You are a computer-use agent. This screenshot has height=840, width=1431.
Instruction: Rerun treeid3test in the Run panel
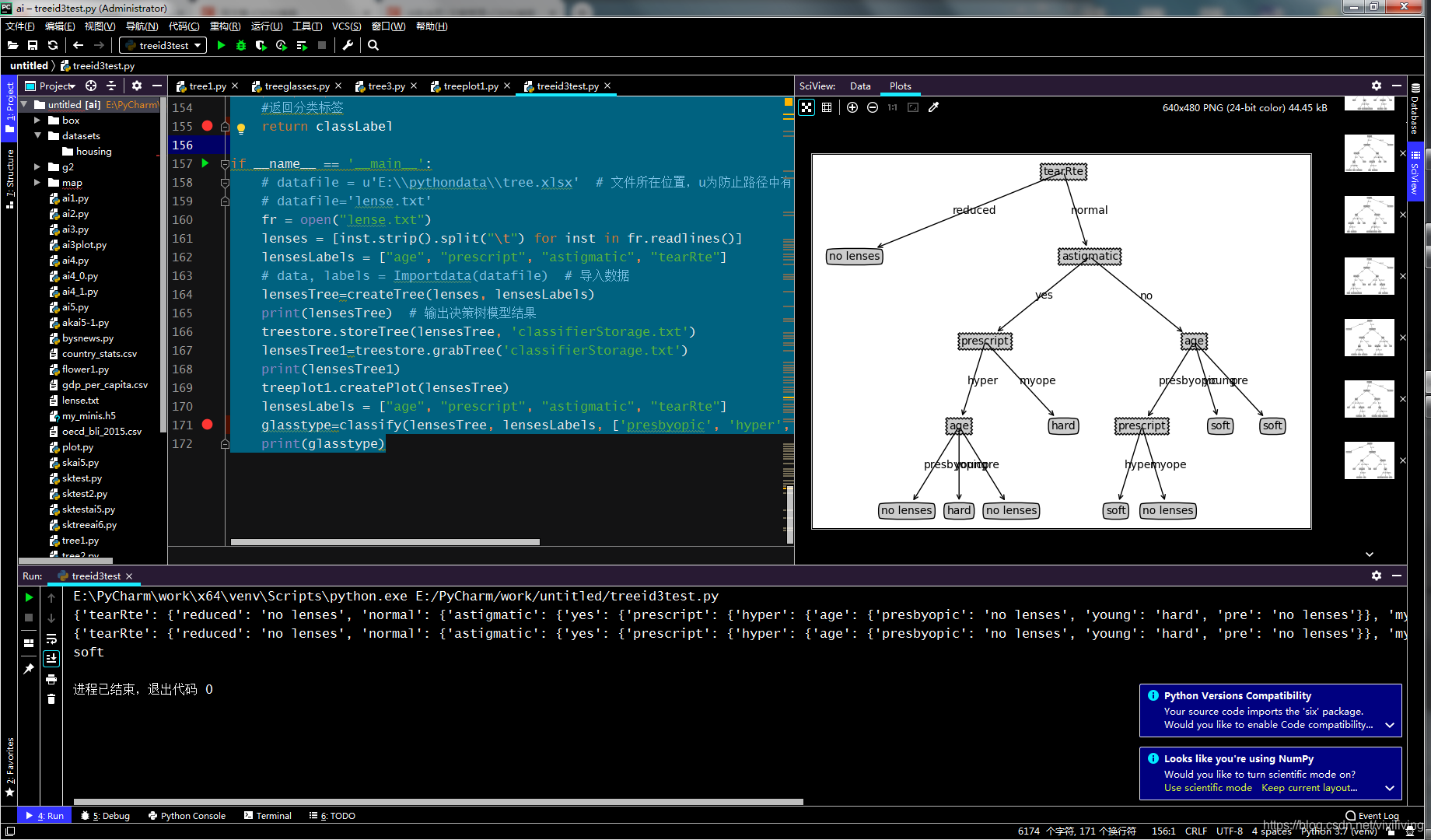pyautogui.click(x=29, y=597)
